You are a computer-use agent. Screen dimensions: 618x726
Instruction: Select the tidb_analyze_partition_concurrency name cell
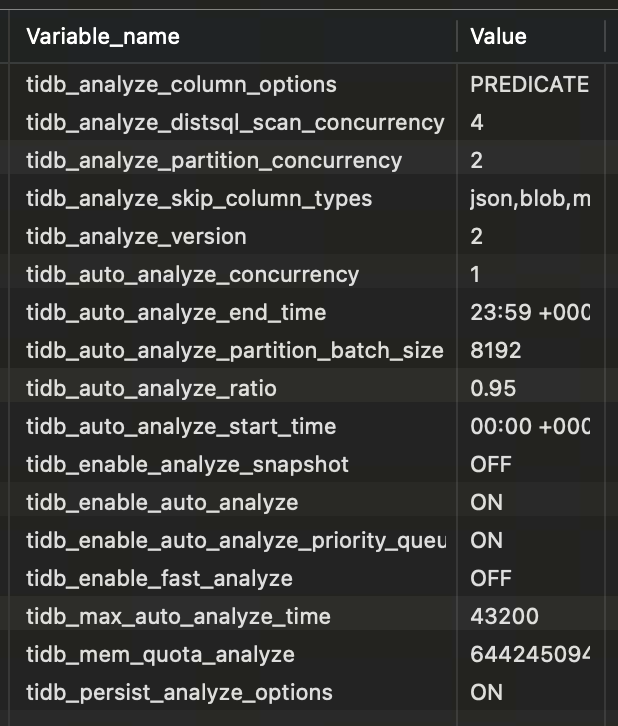tap(214, 161)
